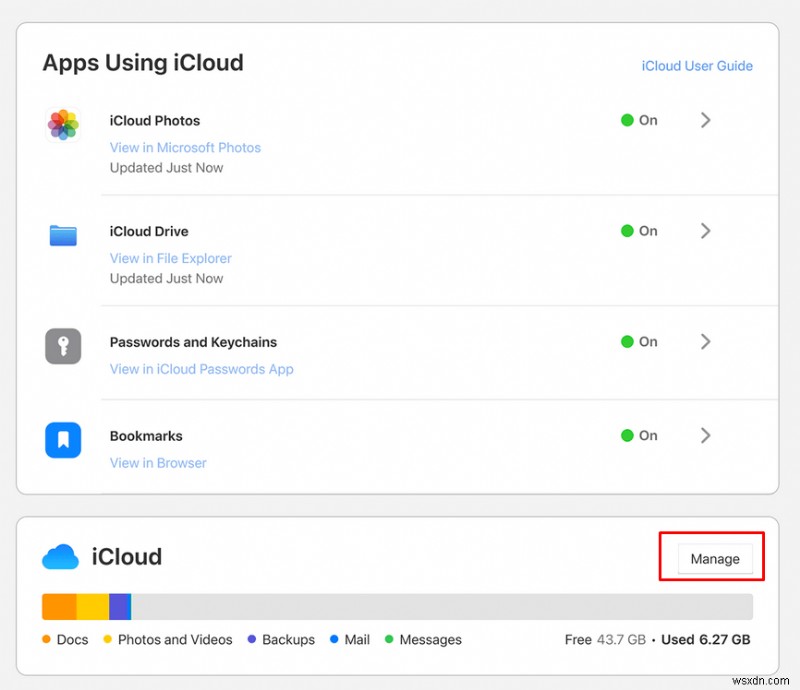
Task: Click the Bookmarks title text
Action: coord(146,436)
